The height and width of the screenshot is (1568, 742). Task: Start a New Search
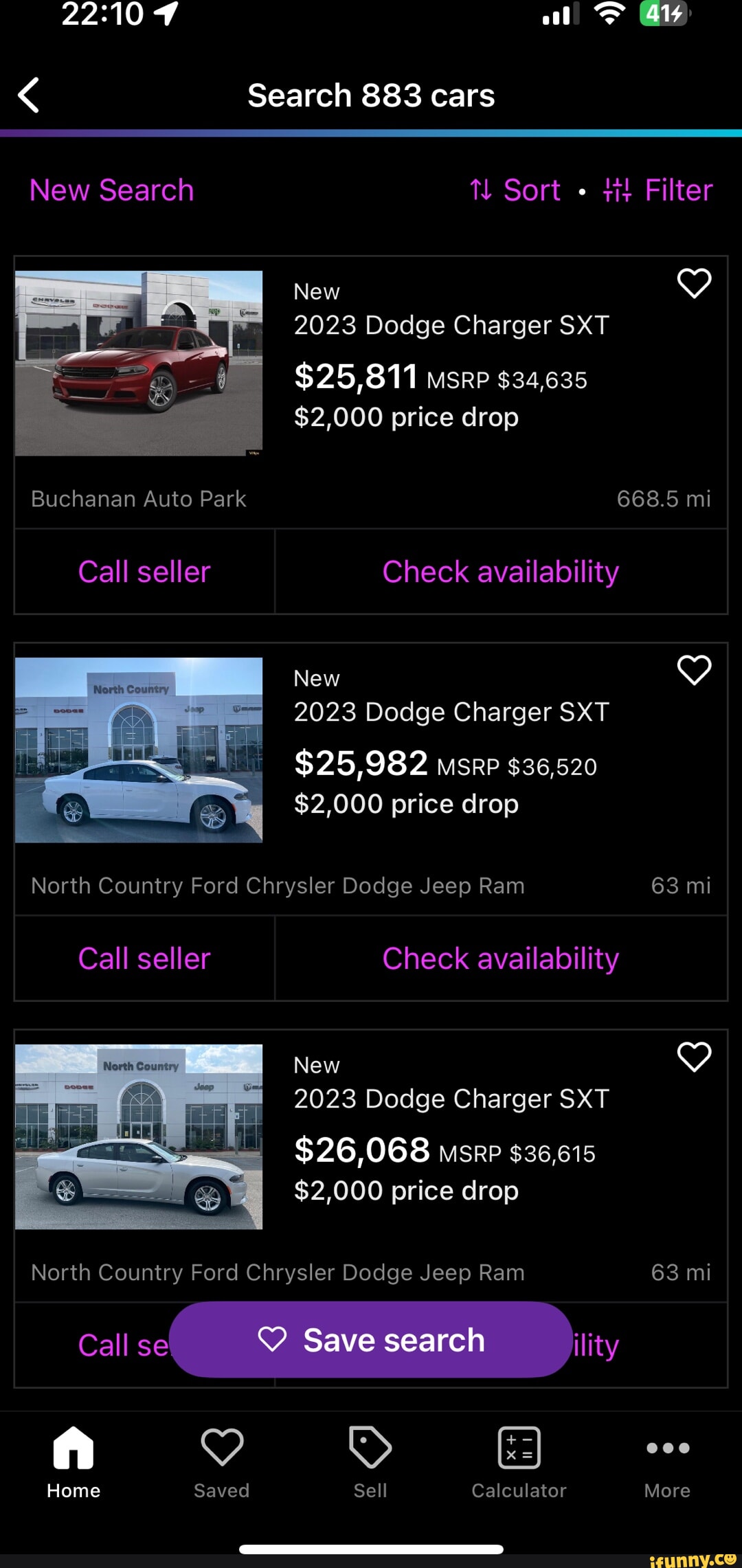tap(112, 190)
